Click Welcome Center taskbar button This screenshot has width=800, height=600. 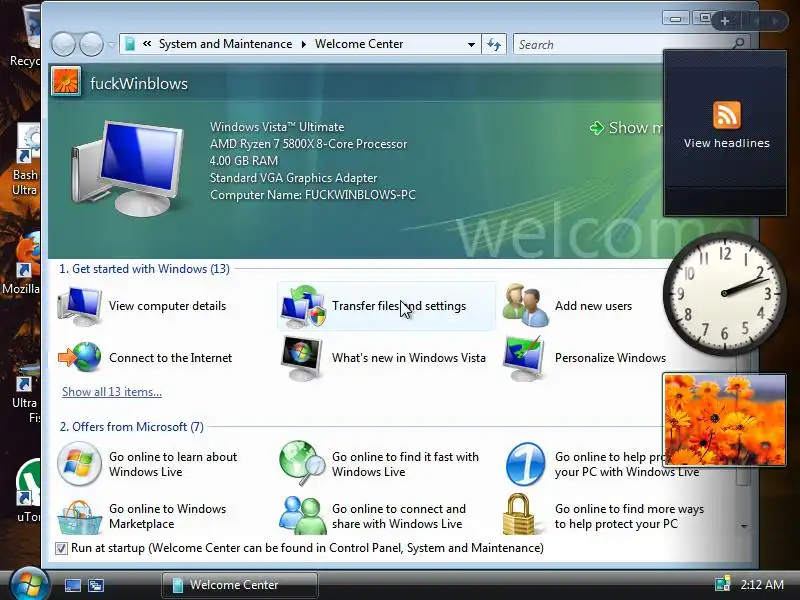(240, 585)
